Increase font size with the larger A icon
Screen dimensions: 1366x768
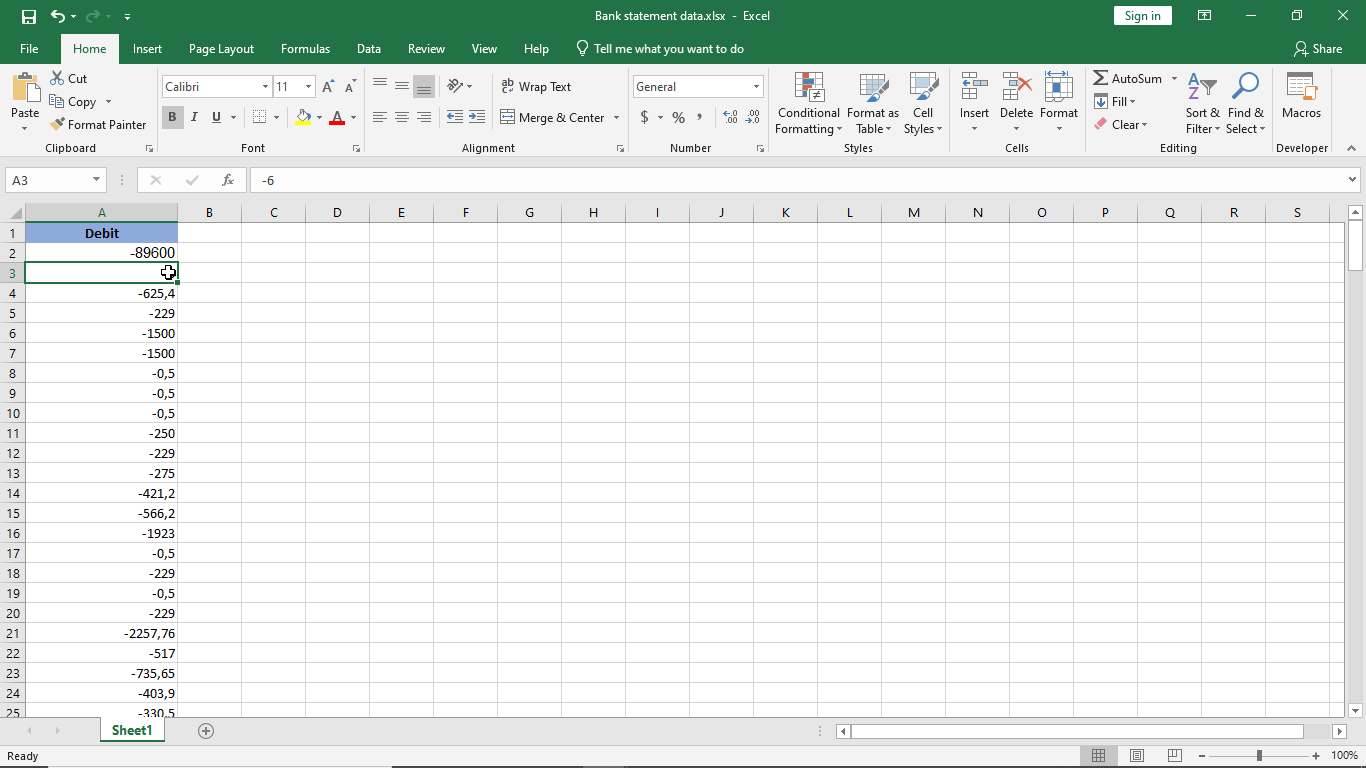pos(328,87)
